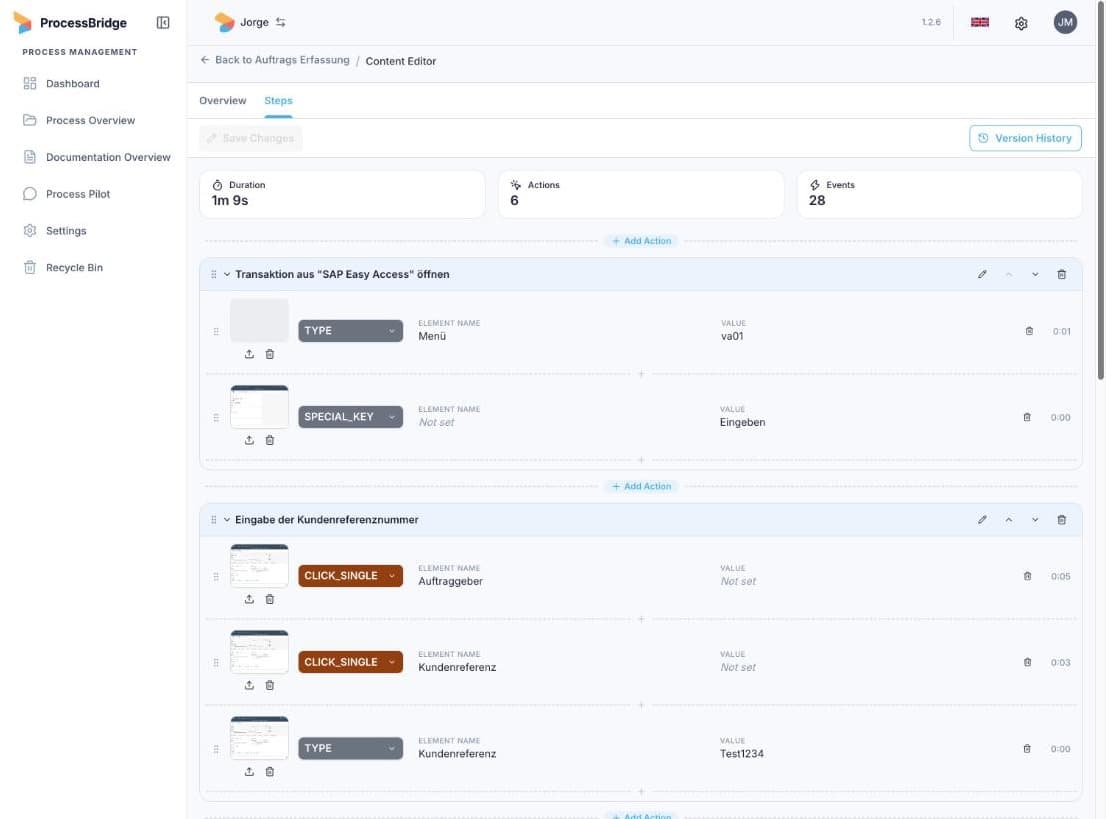1106x819 pixels.
Task: Click the va01 value text
Action: click(x=732, y=336)
